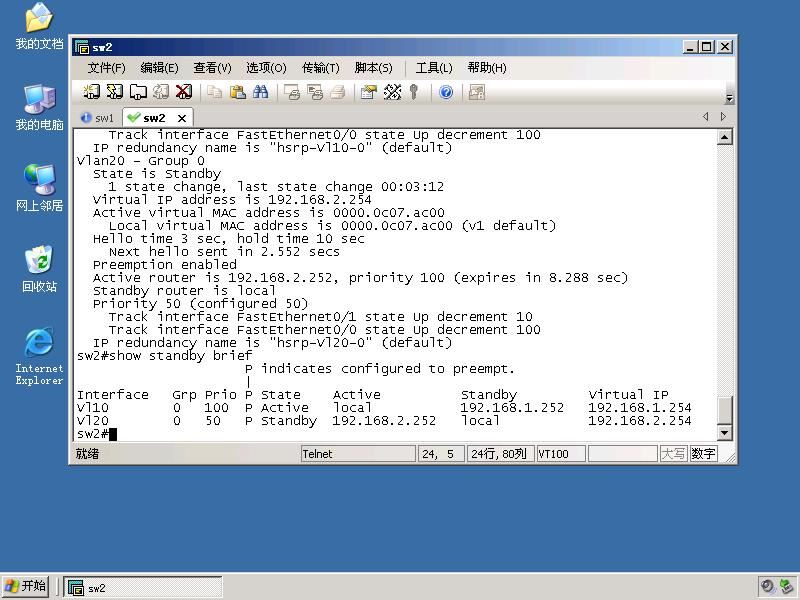Click the 大写 caps lock indicator
The image size is (800, 600).
(x=673, y=454)
